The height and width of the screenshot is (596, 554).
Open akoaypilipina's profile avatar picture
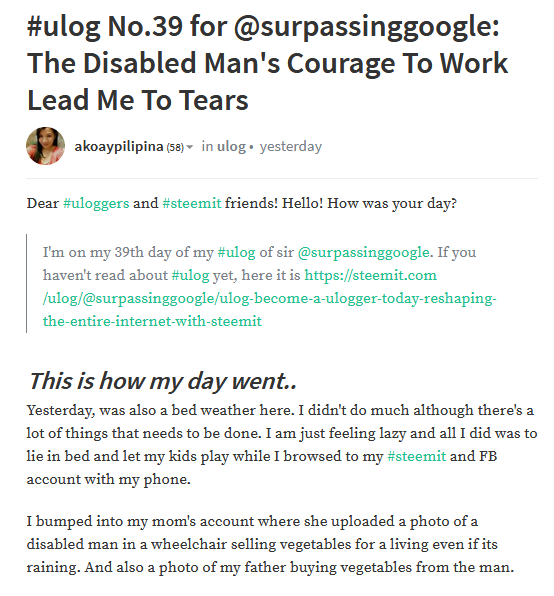[45, 146]
